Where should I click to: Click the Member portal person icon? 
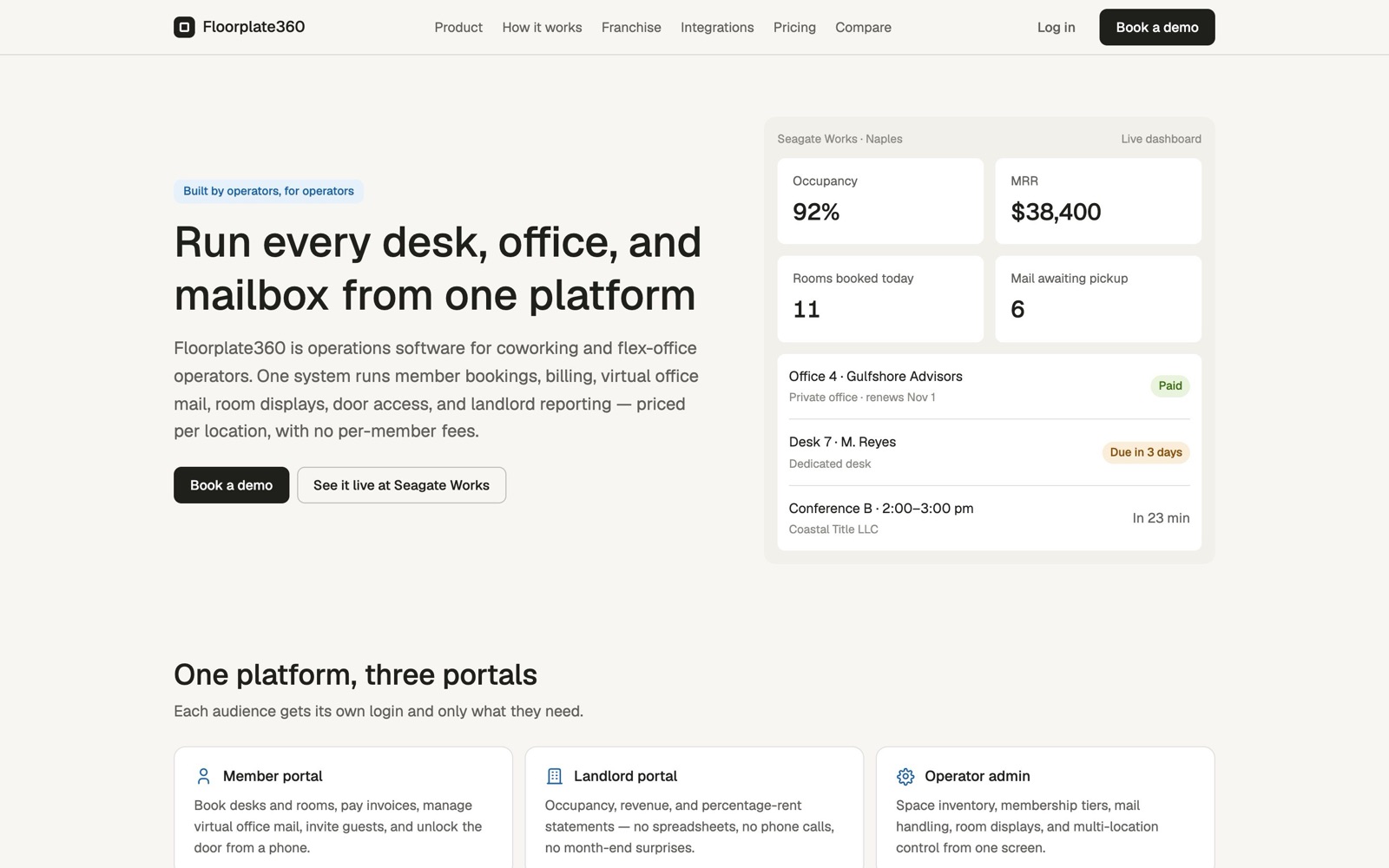click(x=204, y=776)
